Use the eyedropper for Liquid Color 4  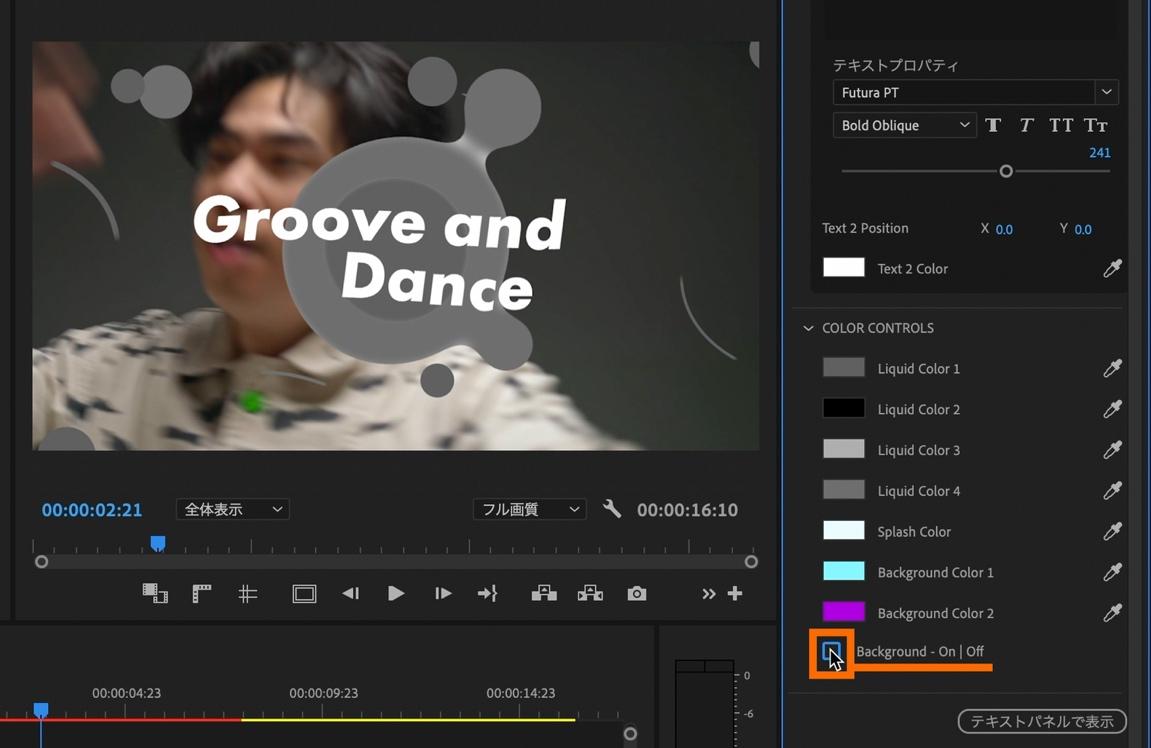pos(1112,490)
